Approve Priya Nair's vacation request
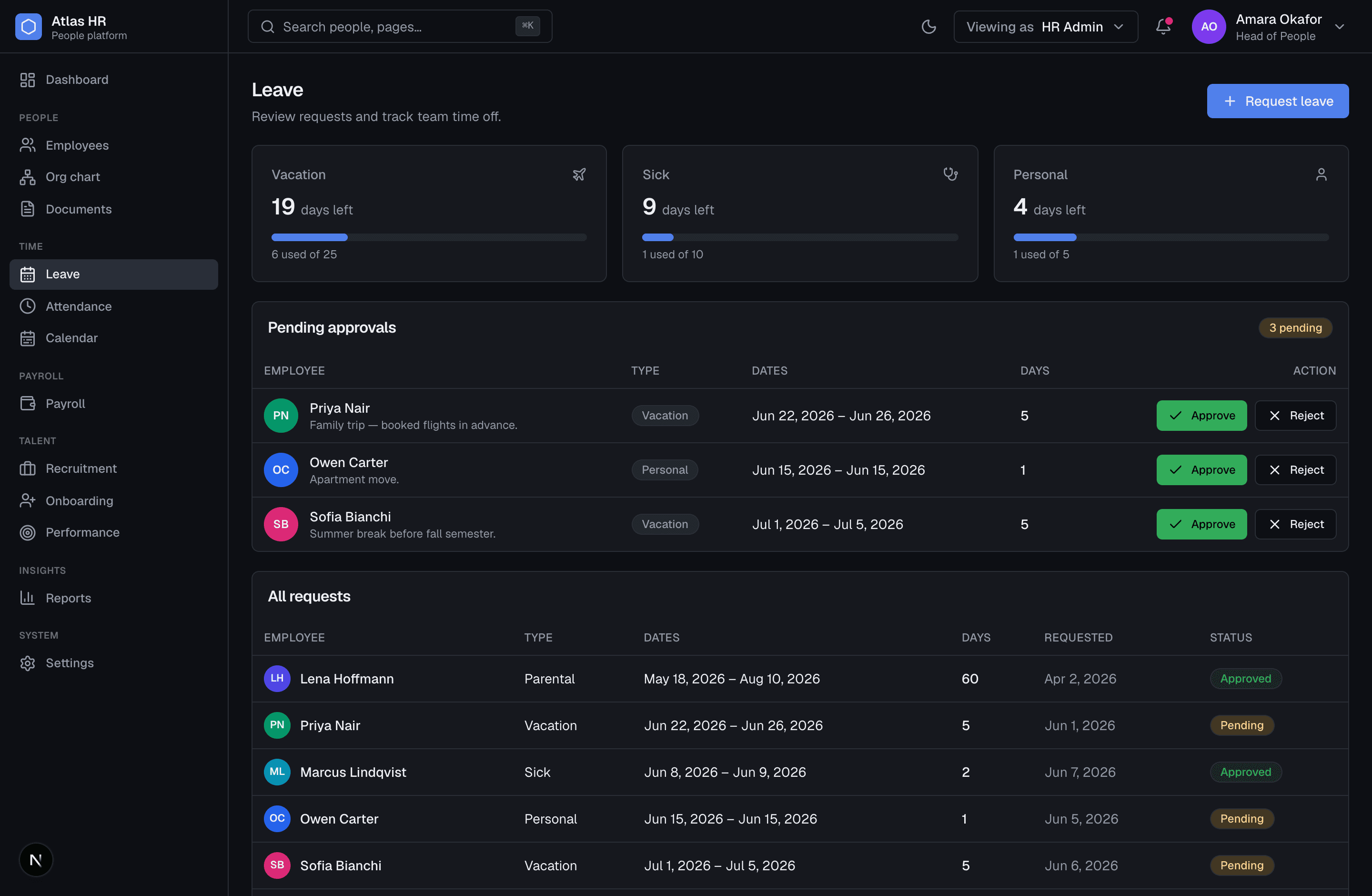Screen dimensions: 1372x896 (x=1201, y=416)
